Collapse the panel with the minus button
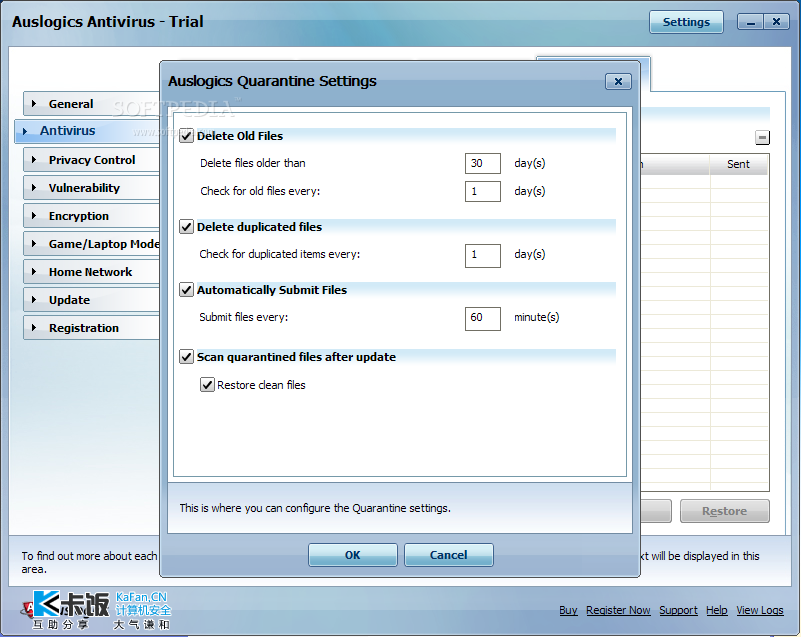Viewport: 801px width, 637px height. (x=762, y=137)
